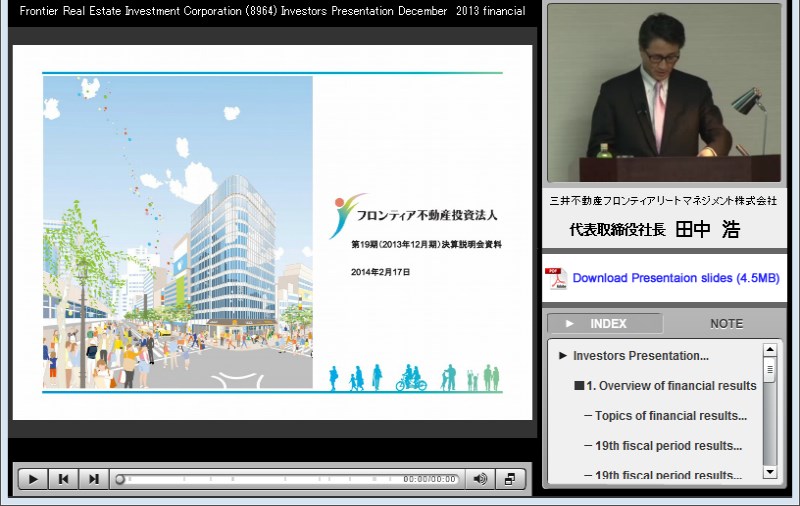Click the presentation slide image
Viewport: 800px width, 506px height.
coord(272,233)
